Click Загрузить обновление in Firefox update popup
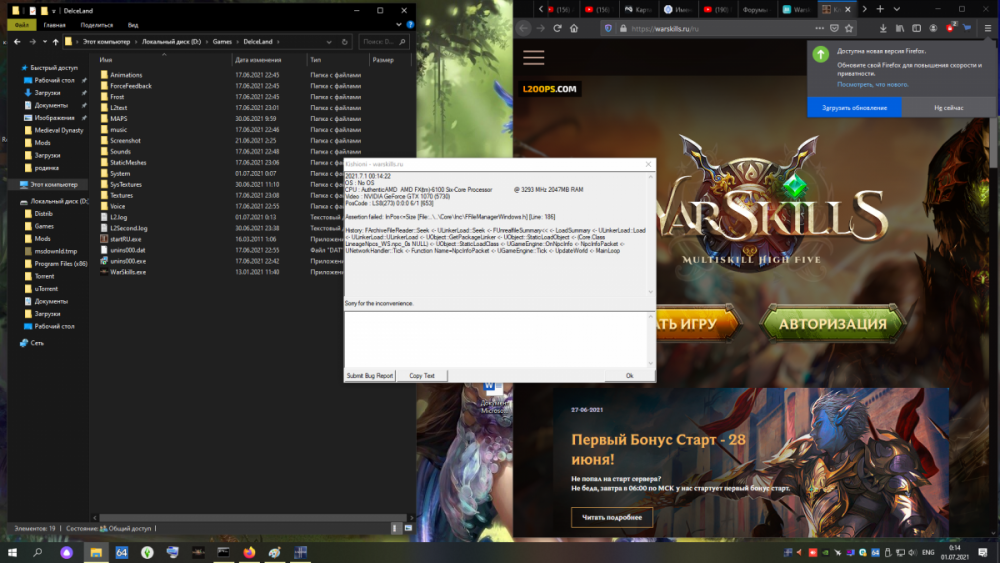 pos(854,107)
